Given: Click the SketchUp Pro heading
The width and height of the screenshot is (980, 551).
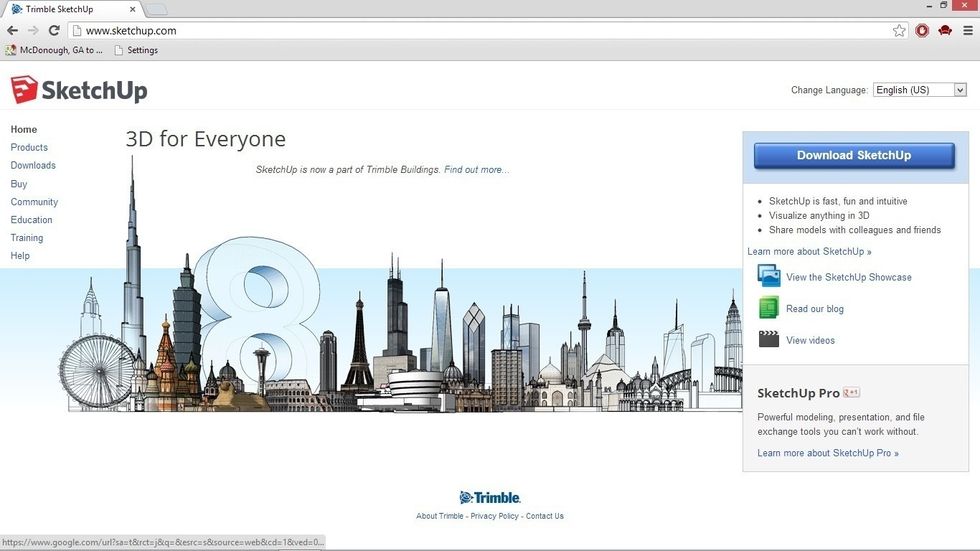Looking at the screenshot, I should 798,393.
